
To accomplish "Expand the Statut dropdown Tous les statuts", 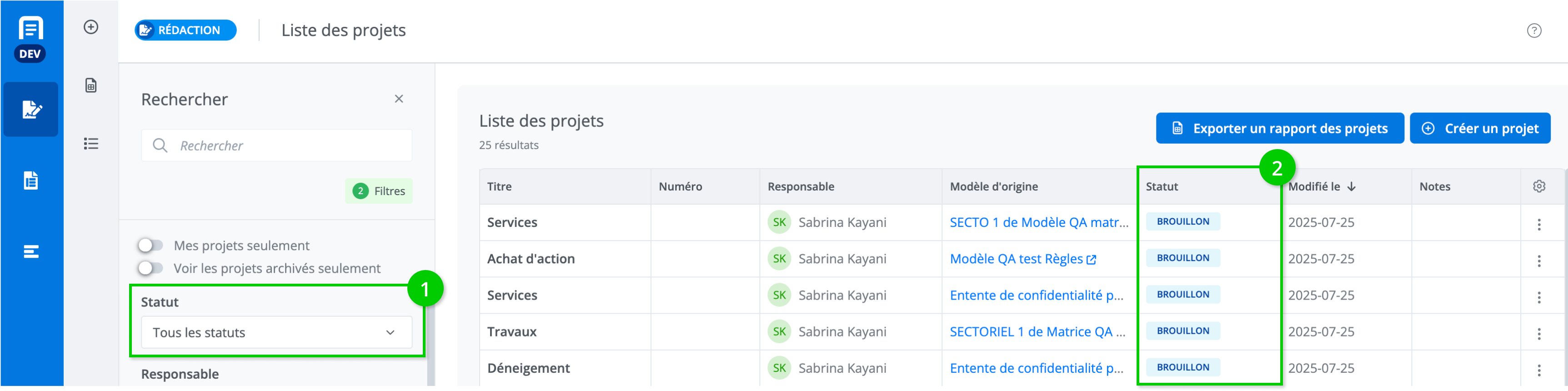I will click(x=276, y=332).
